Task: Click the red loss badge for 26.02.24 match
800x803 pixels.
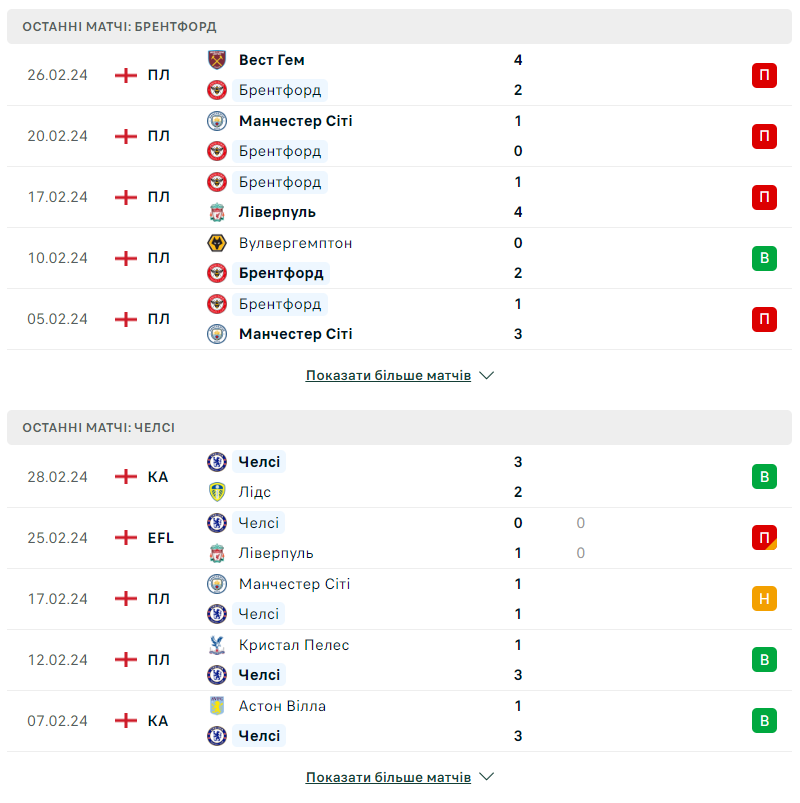Action: (x=764, y=75)
